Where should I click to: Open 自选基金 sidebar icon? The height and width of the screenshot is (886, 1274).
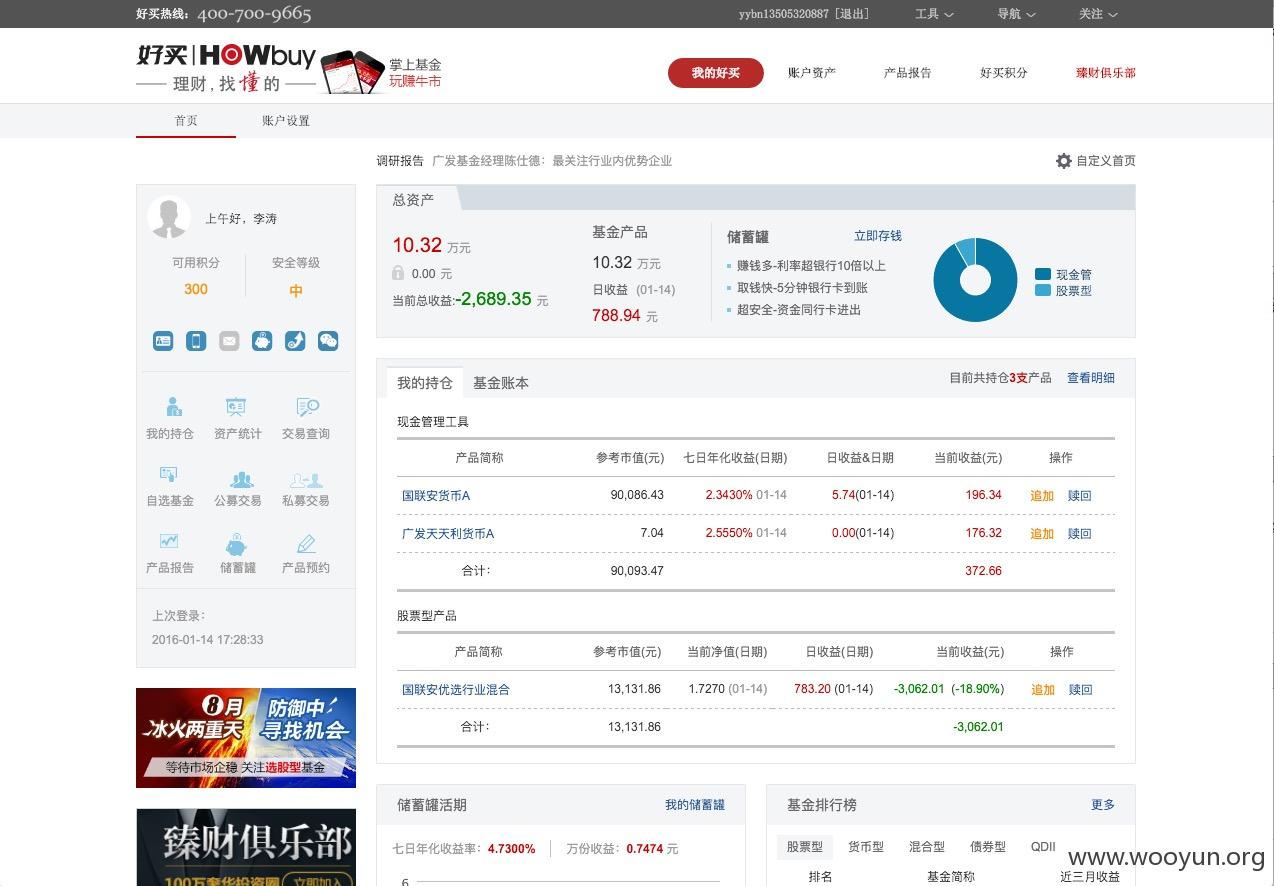[x=168, y=474]
